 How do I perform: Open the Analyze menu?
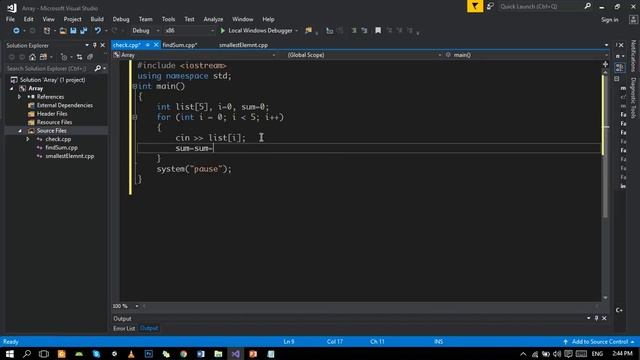point(213,19)
